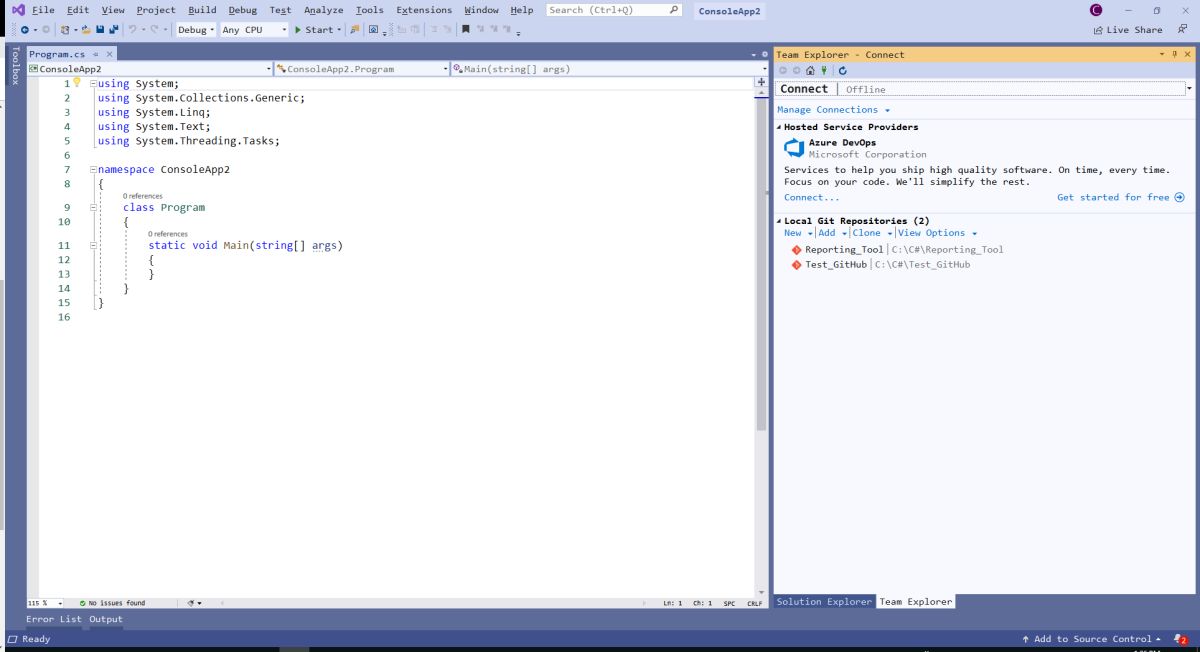Viewport: 1200px width, 652px height.
Task: Open the Tools menu
Action: point(369,10)
